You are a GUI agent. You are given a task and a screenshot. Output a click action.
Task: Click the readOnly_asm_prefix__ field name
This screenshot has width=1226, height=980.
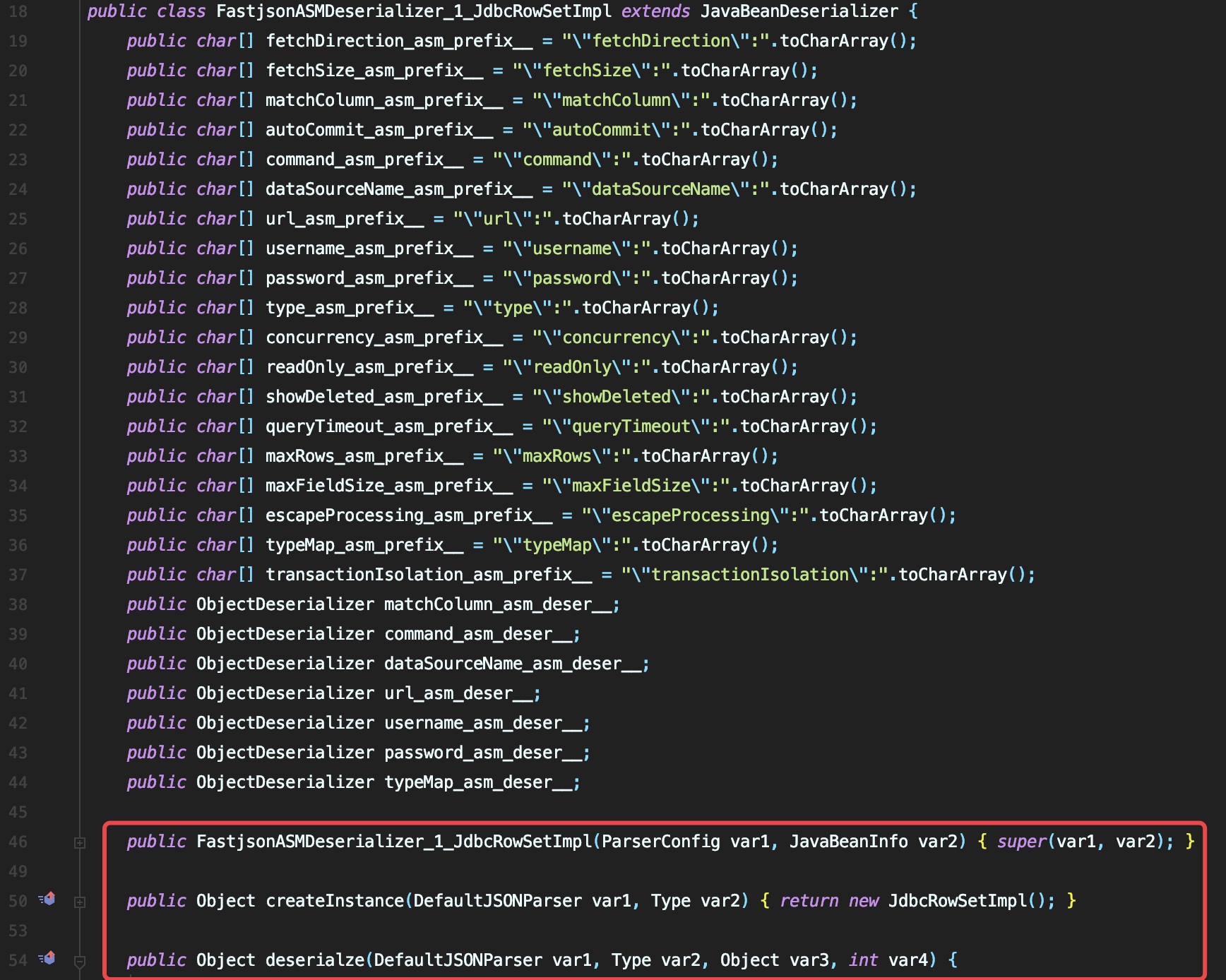point(369,367)
